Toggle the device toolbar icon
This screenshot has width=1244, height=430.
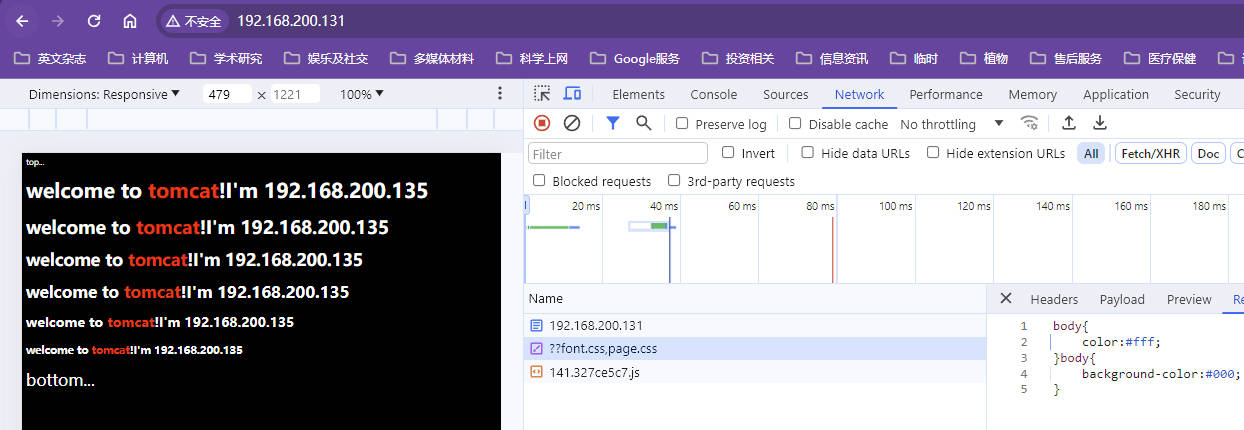pos(572,94)
